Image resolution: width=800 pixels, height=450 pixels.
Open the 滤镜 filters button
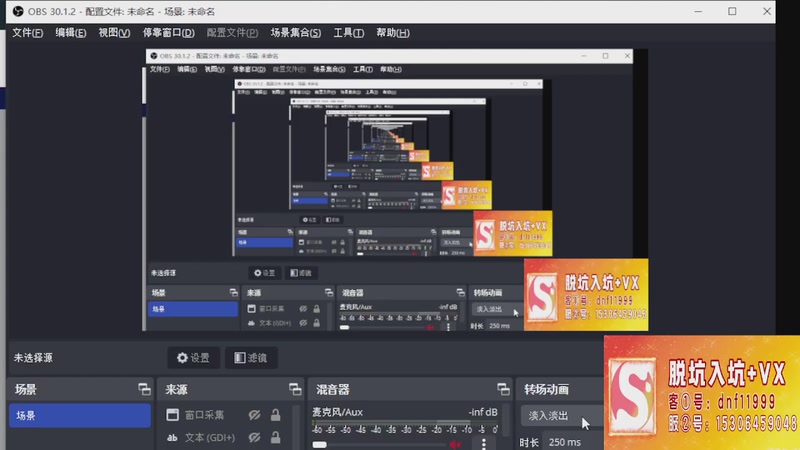[251, 358]
